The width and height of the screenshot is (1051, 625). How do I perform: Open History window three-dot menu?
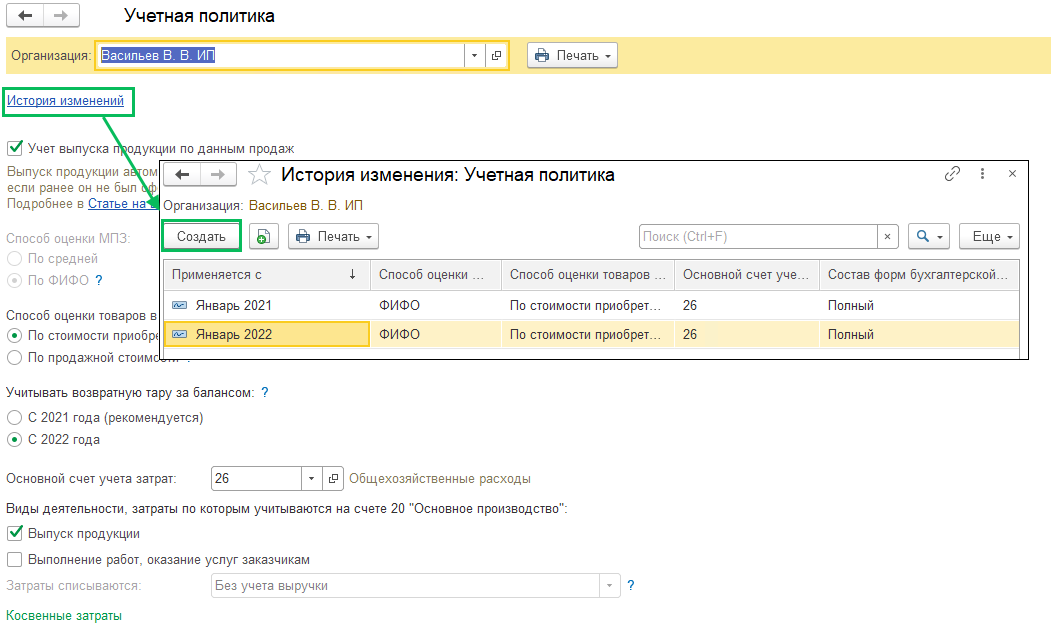pos(982,174)
